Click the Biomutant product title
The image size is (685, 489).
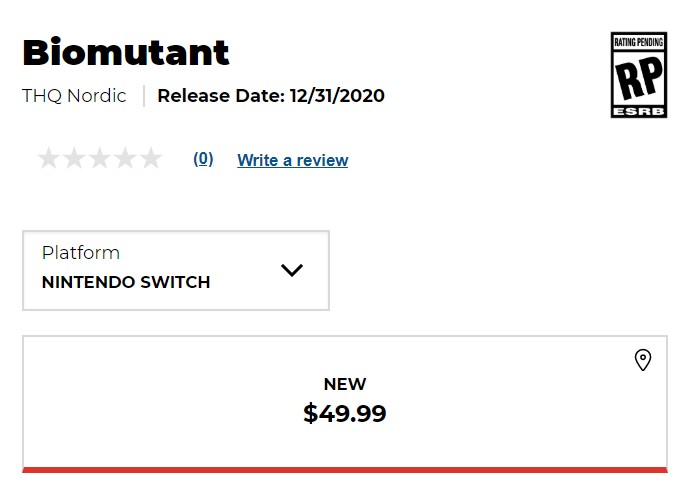tap(126, 52)
